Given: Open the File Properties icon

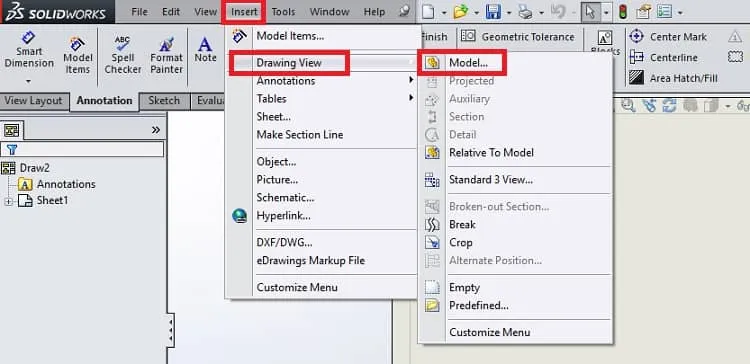Looking at the screenshot, I should pos(643,11).
